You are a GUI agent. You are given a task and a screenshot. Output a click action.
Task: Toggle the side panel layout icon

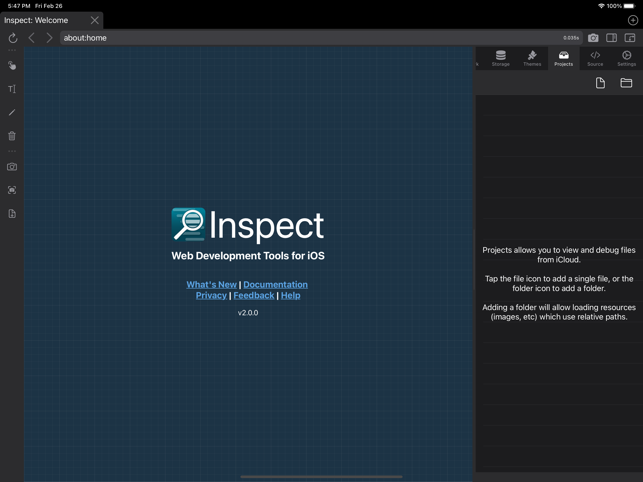click(611, 38)
